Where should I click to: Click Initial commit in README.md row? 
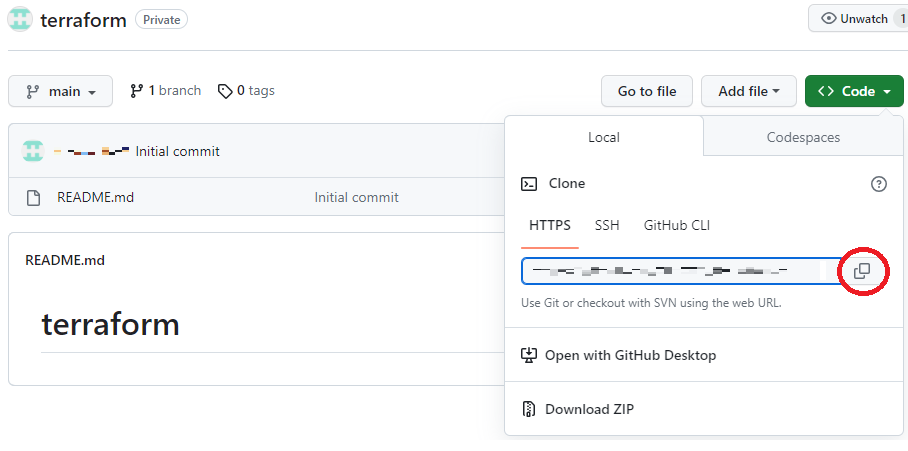(x=356, y=197)
